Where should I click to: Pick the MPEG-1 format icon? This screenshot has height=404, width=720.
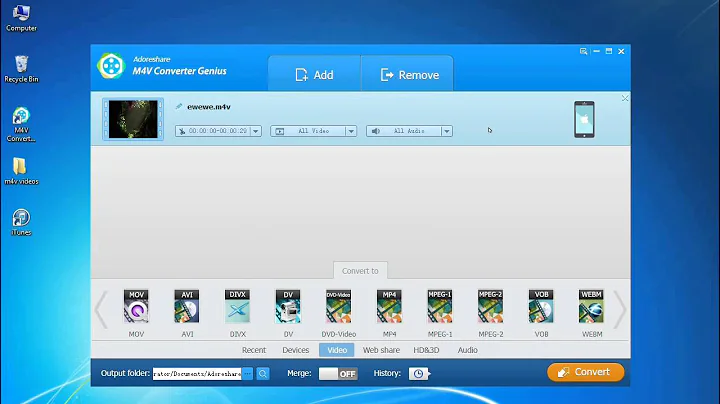pos(440,306)
